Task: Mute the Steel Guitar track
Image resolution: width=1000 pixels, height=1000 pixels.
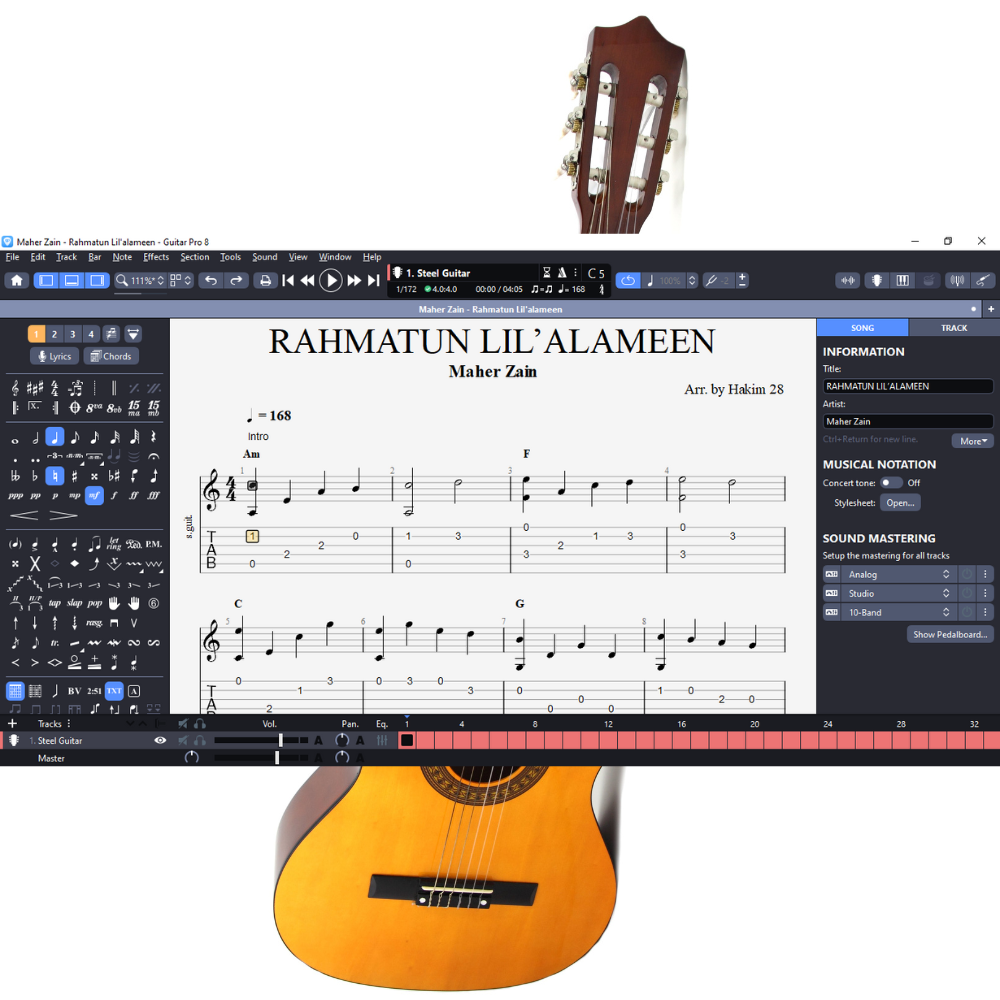Action: pos(184,740)
